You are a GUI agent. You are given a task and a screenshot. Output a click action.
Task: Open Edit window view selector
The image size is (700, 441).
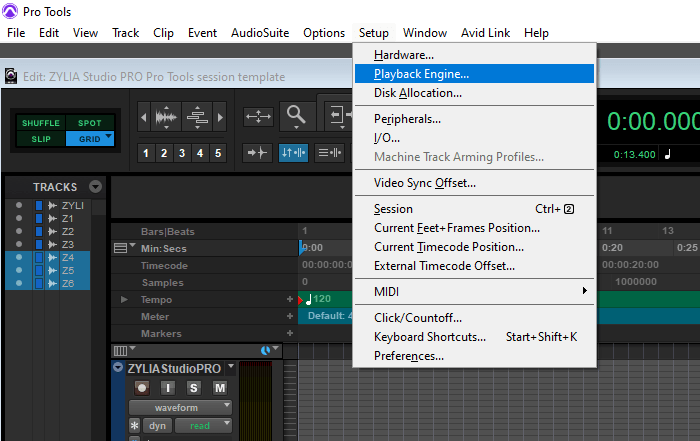tap(125, 350)
